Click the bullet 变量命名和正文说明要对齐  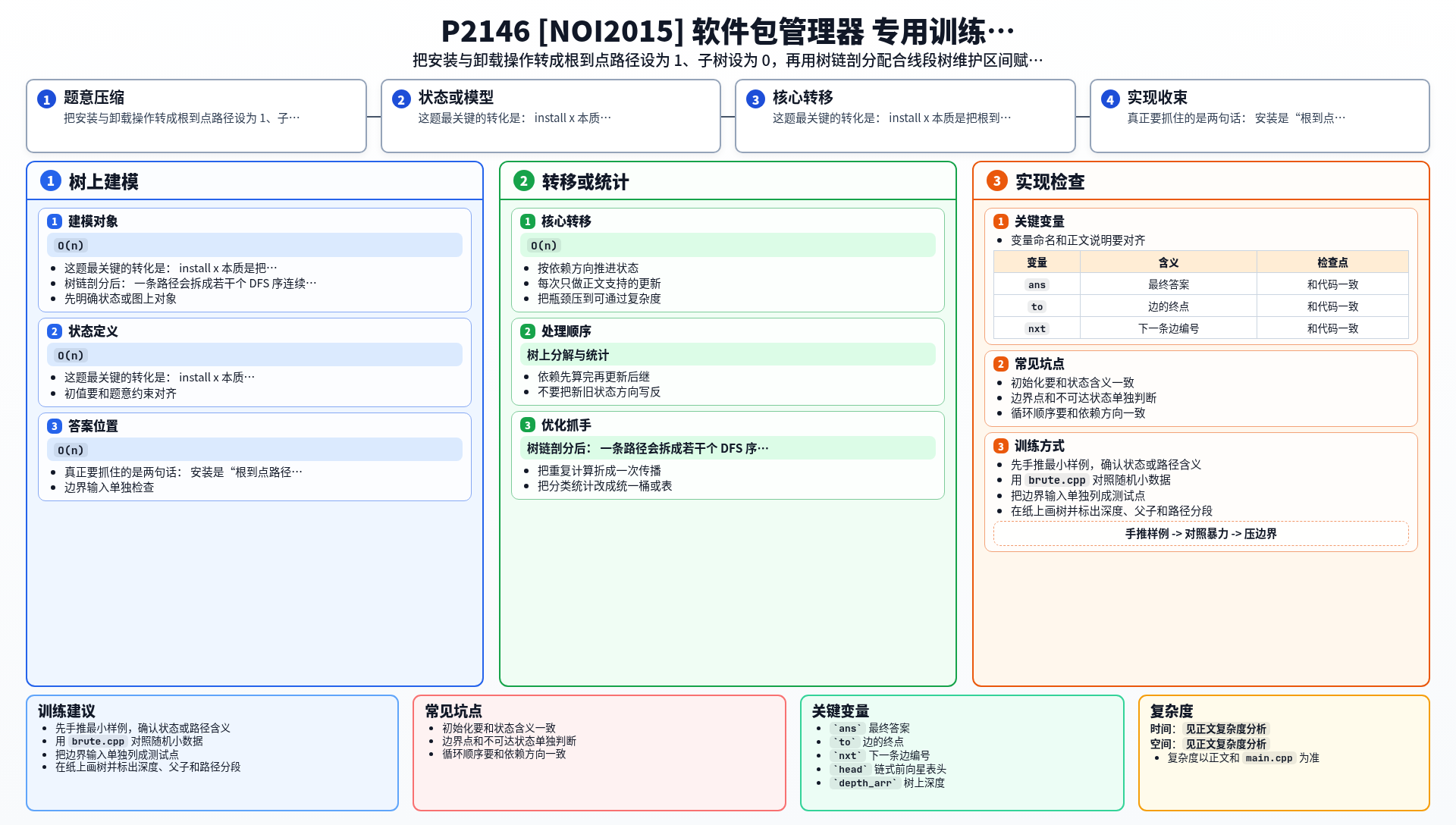[x=1078, y=240]
